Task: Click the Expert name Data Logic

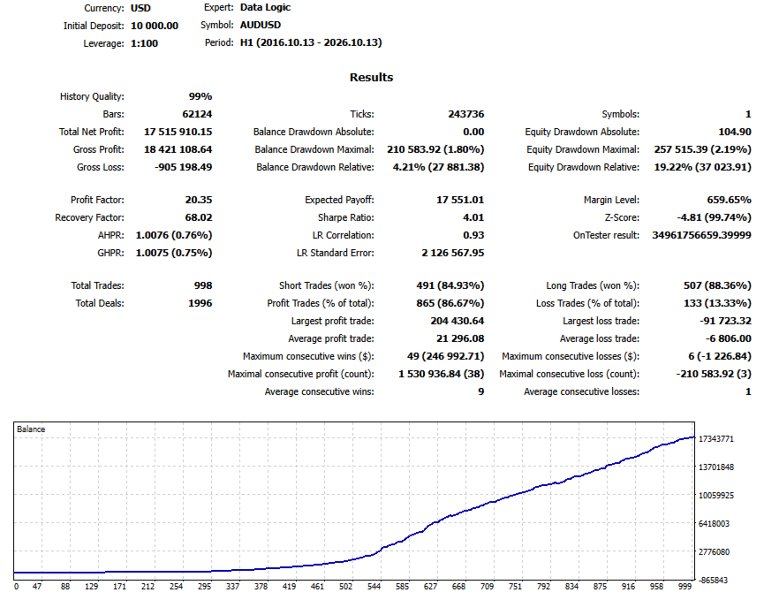Action: click(265, 8)
